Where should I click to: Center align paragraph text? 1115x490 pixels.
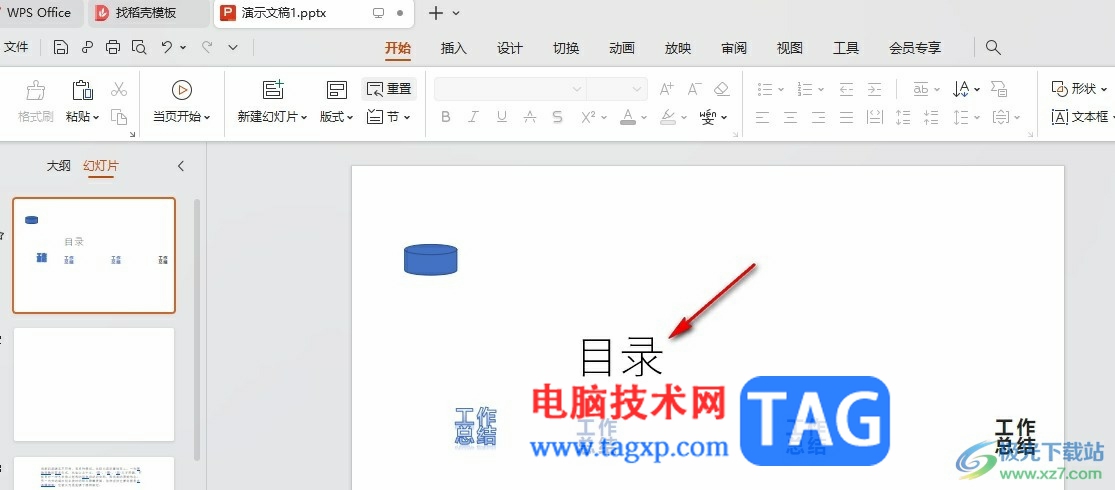pos(790,117)
